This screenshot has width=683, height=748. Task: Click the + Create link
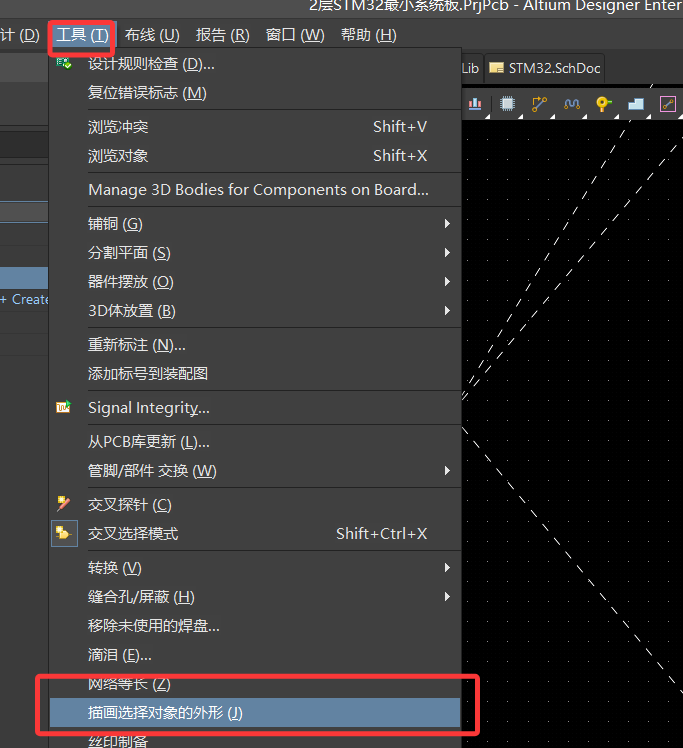(24, 300)
